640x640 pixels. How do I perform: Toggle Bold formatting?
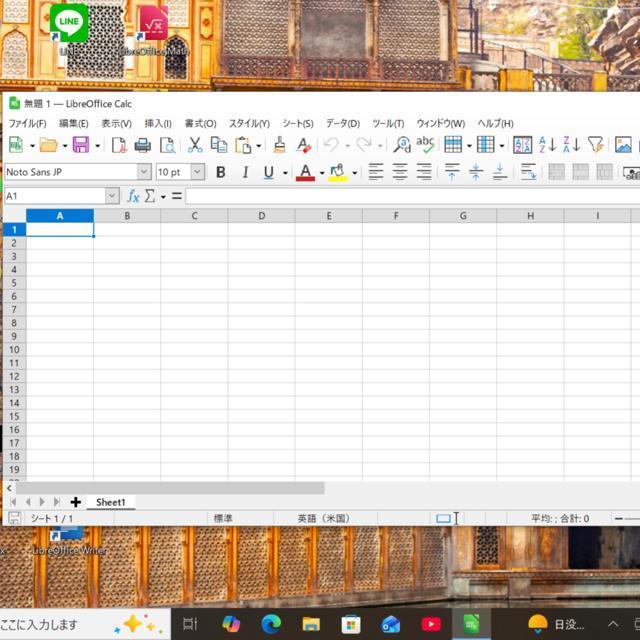(221, 172)
